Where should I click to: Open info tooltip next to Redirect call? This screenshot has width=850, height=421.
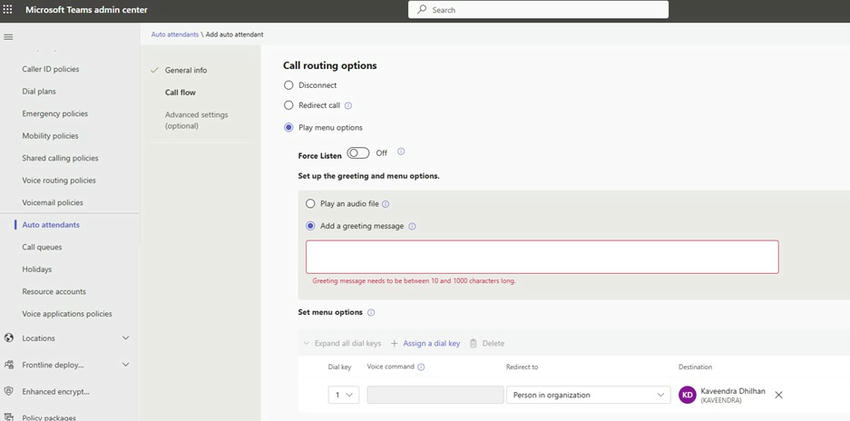348,106
